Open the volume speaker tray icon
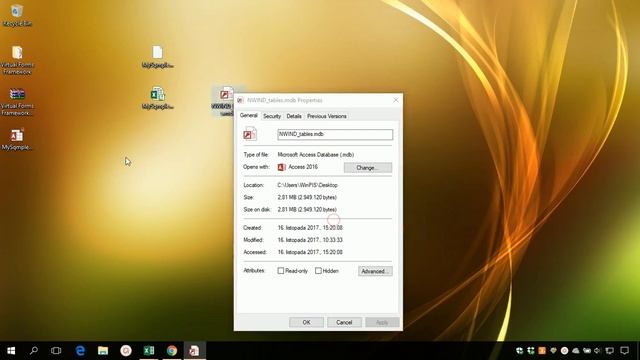Viewport: 640px width, 360px height. [598, 350]
